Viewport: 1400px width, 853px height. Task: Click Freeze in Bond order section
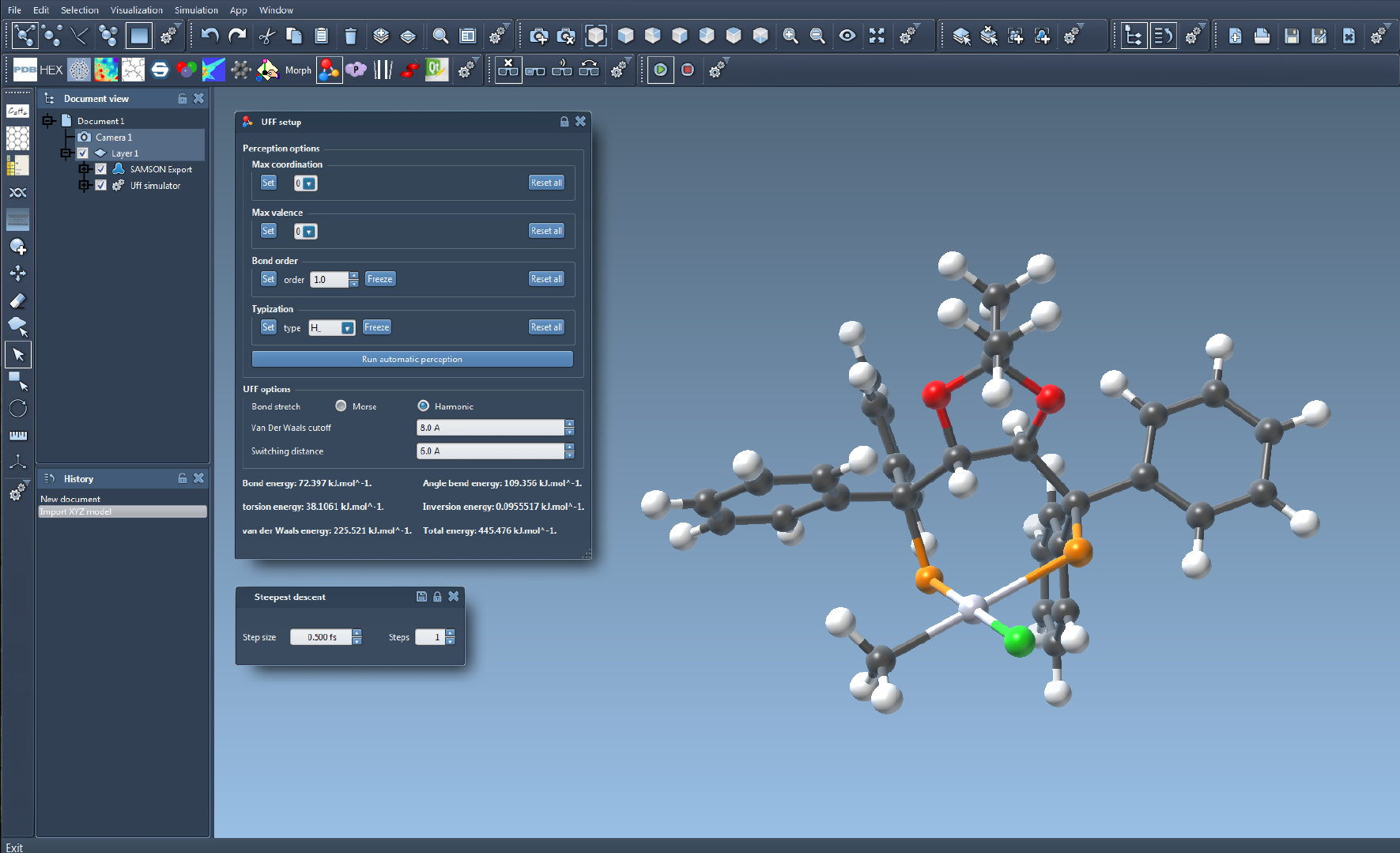click(379, 279)
